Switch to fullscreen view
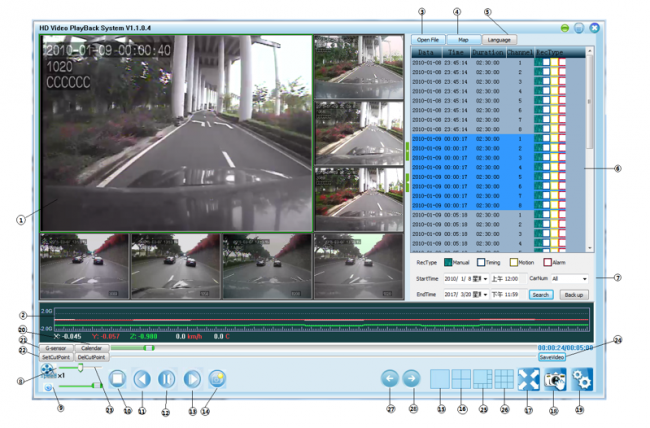Screen dimensions: 650x428 point(529,379)
